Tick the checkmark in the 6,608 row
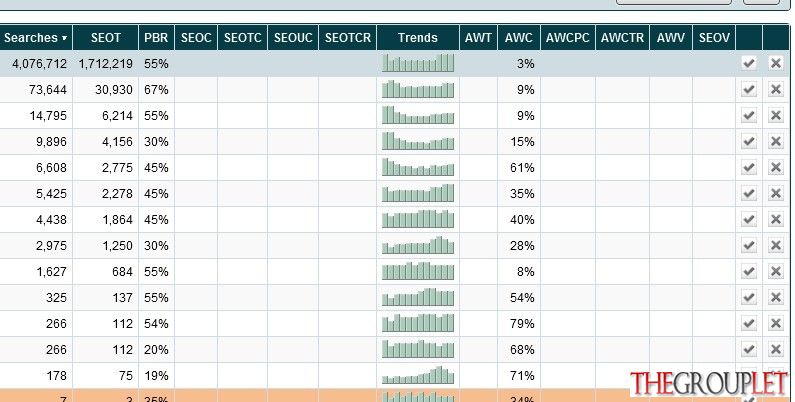This screenshot has width=795, height=402. pos(749,167)
